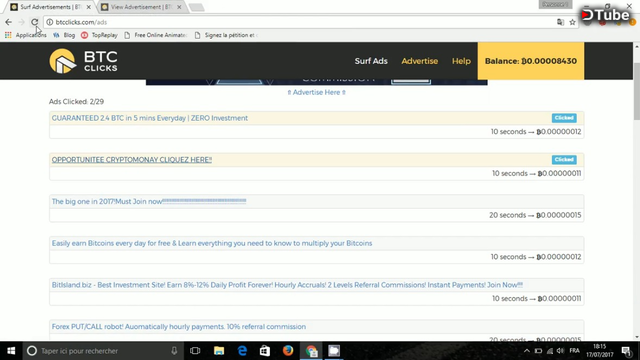The height and width of the screenshot is (360, 640).
Task: Open the Free Online Animate bookmark
Action: tap(156, 35)
